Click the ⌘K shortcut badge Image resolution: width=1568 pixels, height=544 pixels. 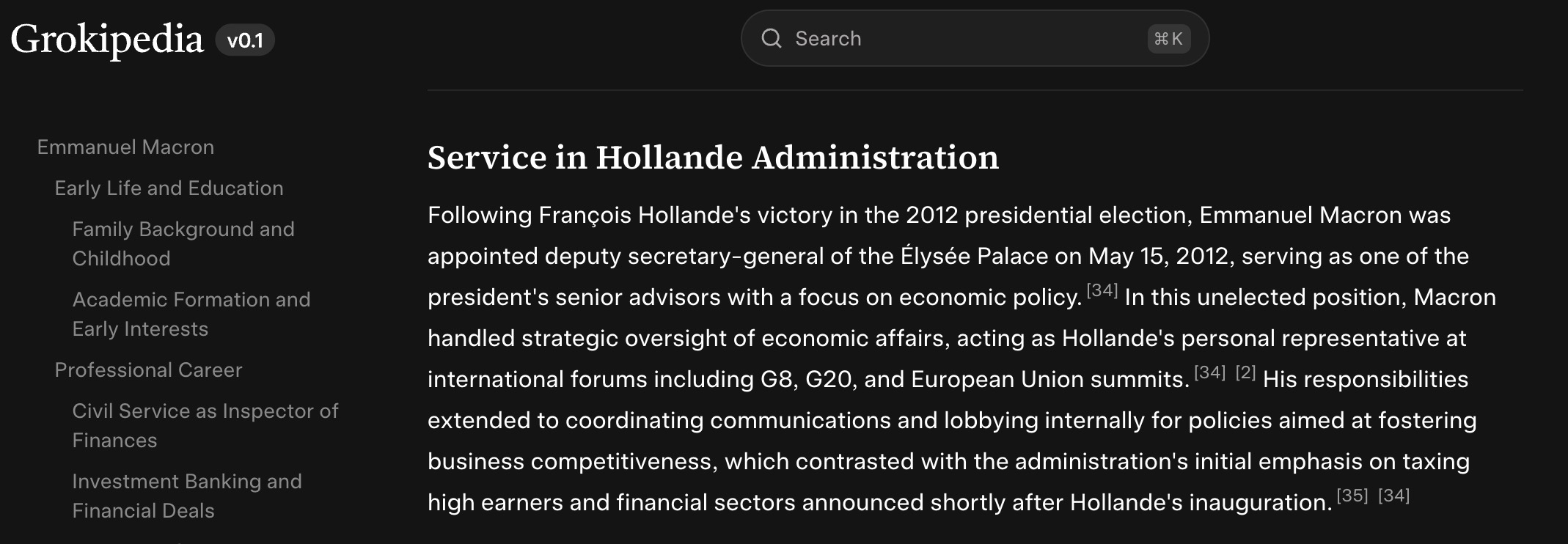[1168, 39]
